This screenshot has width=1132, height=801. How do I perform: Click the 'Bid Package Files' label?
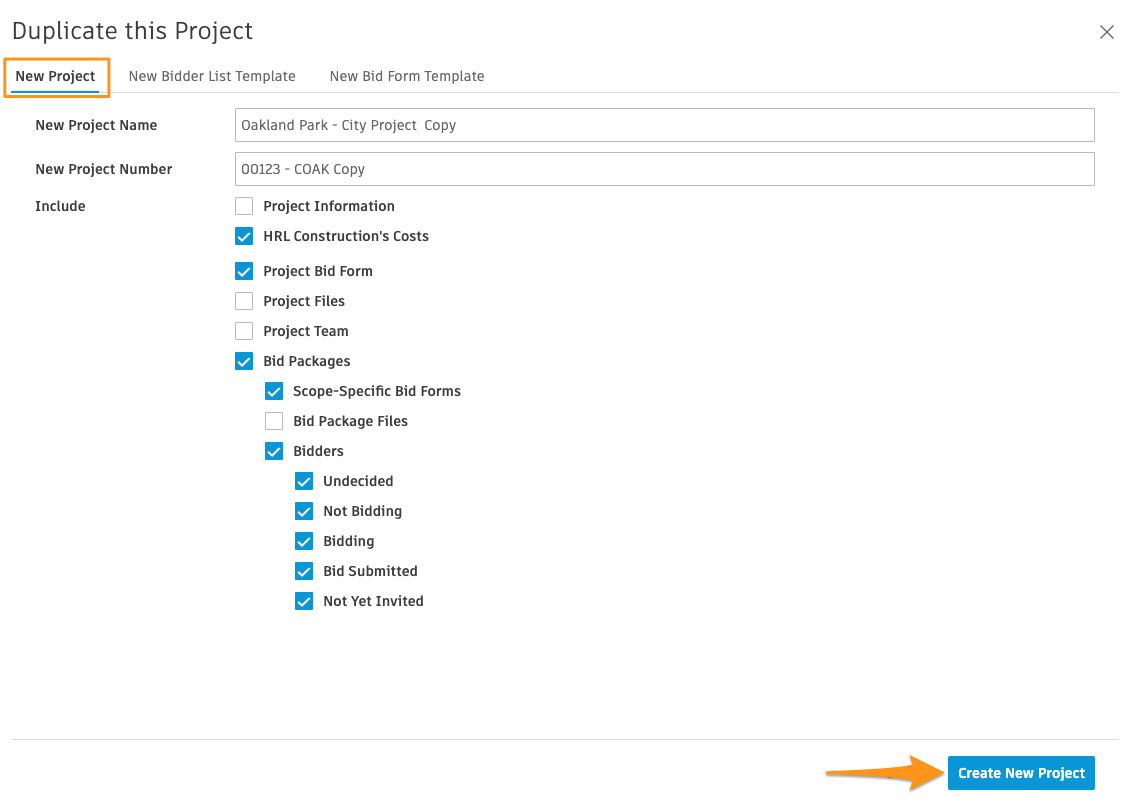[x=350, y=421]
